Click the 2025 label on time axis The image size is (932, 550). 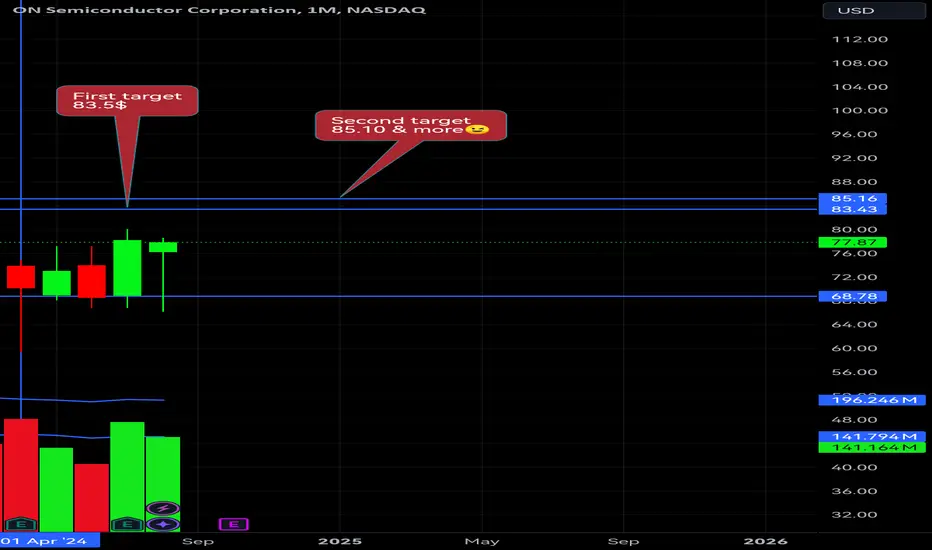[340, 541]
